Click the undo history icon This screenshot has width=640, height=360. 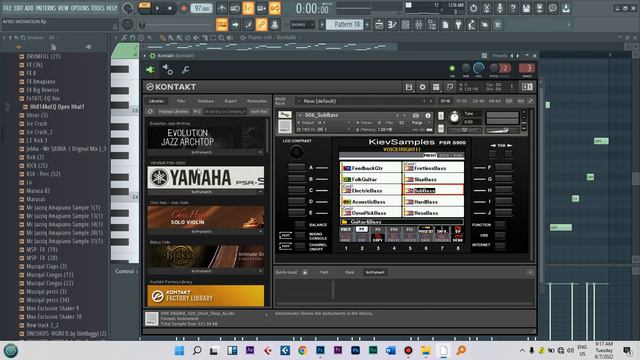[473, 8]
